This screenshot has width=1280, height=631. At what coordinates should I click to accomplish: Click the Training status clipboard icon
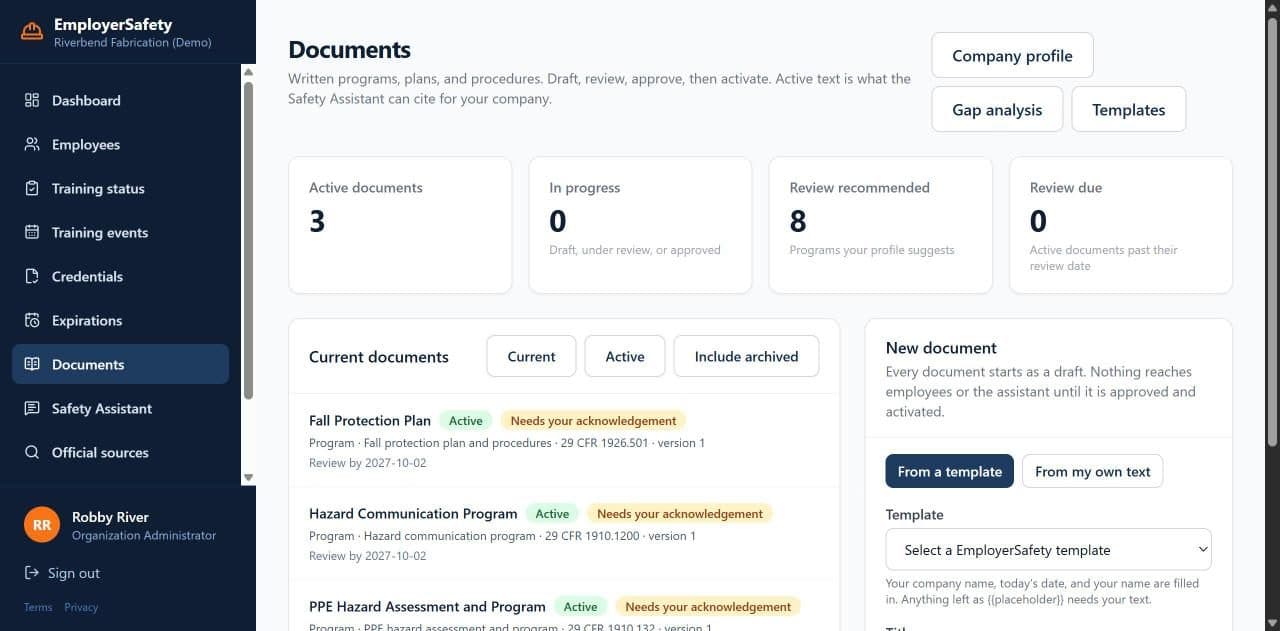(x=32, y=188)
